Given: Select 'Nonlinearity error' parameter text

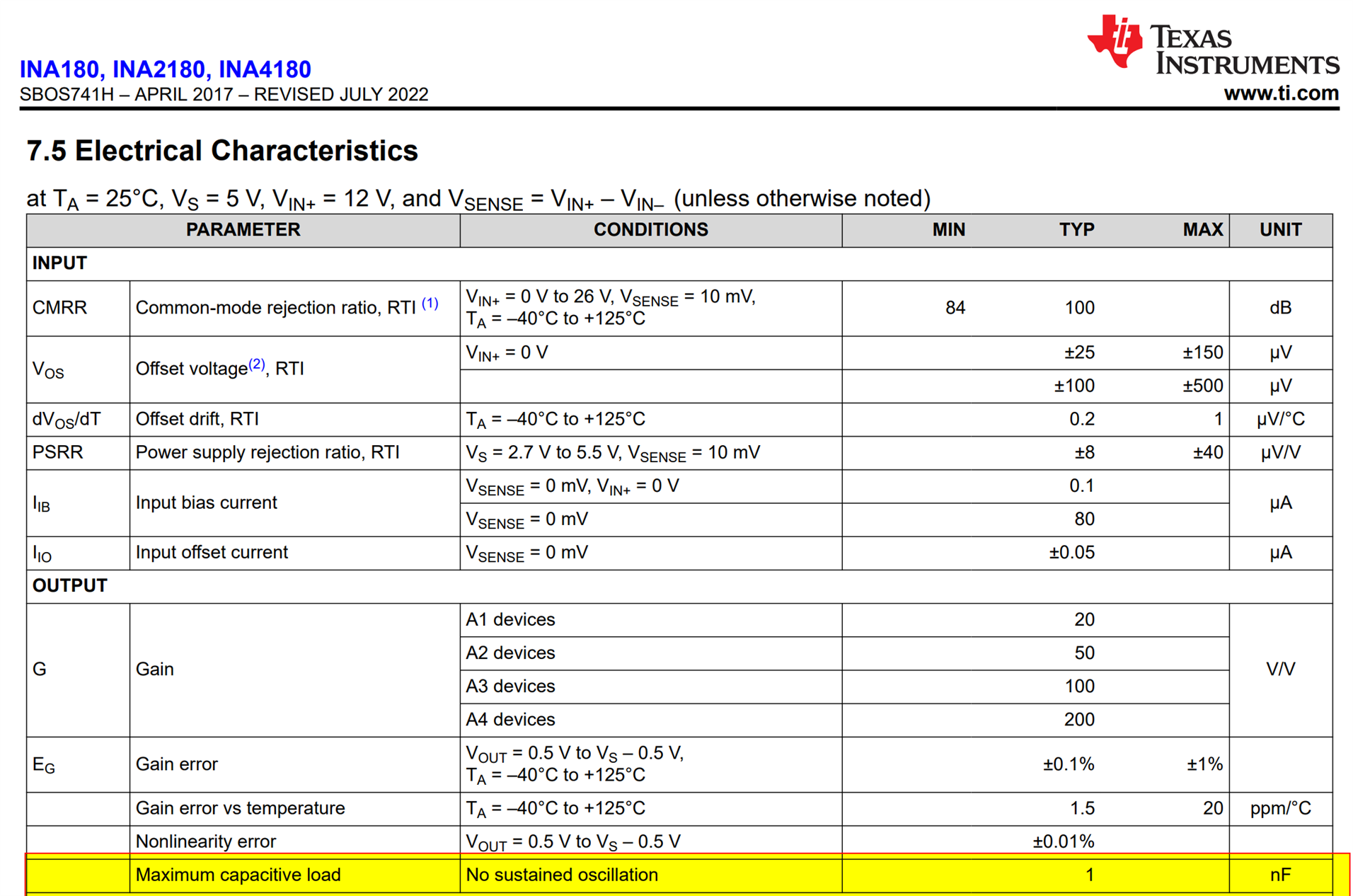Looking at the screenshot, I should (x=205, y=842).
